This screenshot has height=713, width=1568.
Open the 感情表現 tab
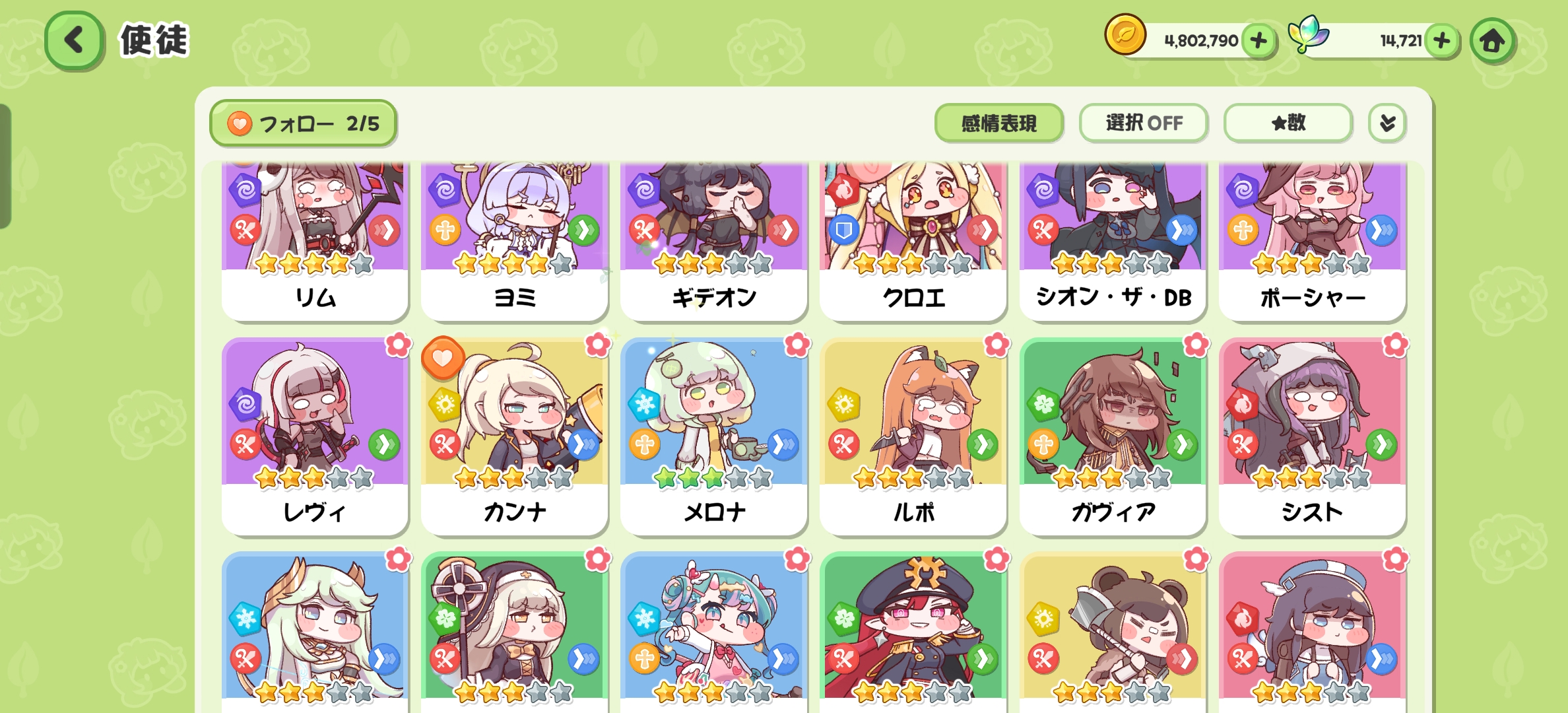[999, 123]
